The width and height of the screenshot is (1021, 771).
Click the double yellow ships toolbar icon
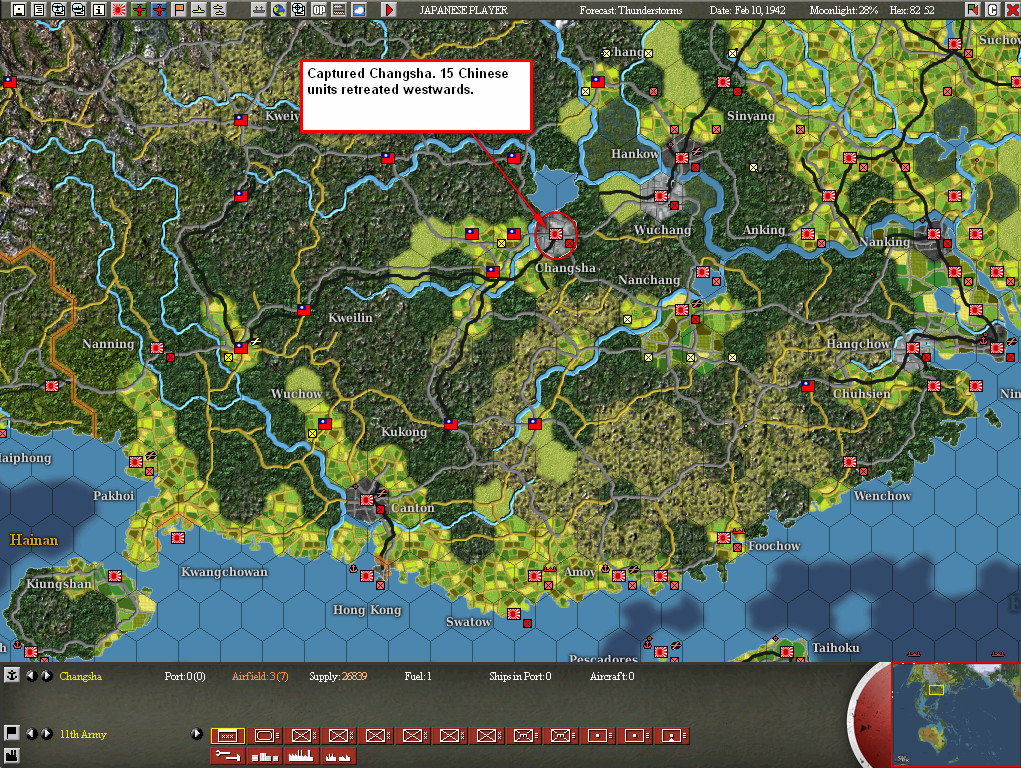219,10
